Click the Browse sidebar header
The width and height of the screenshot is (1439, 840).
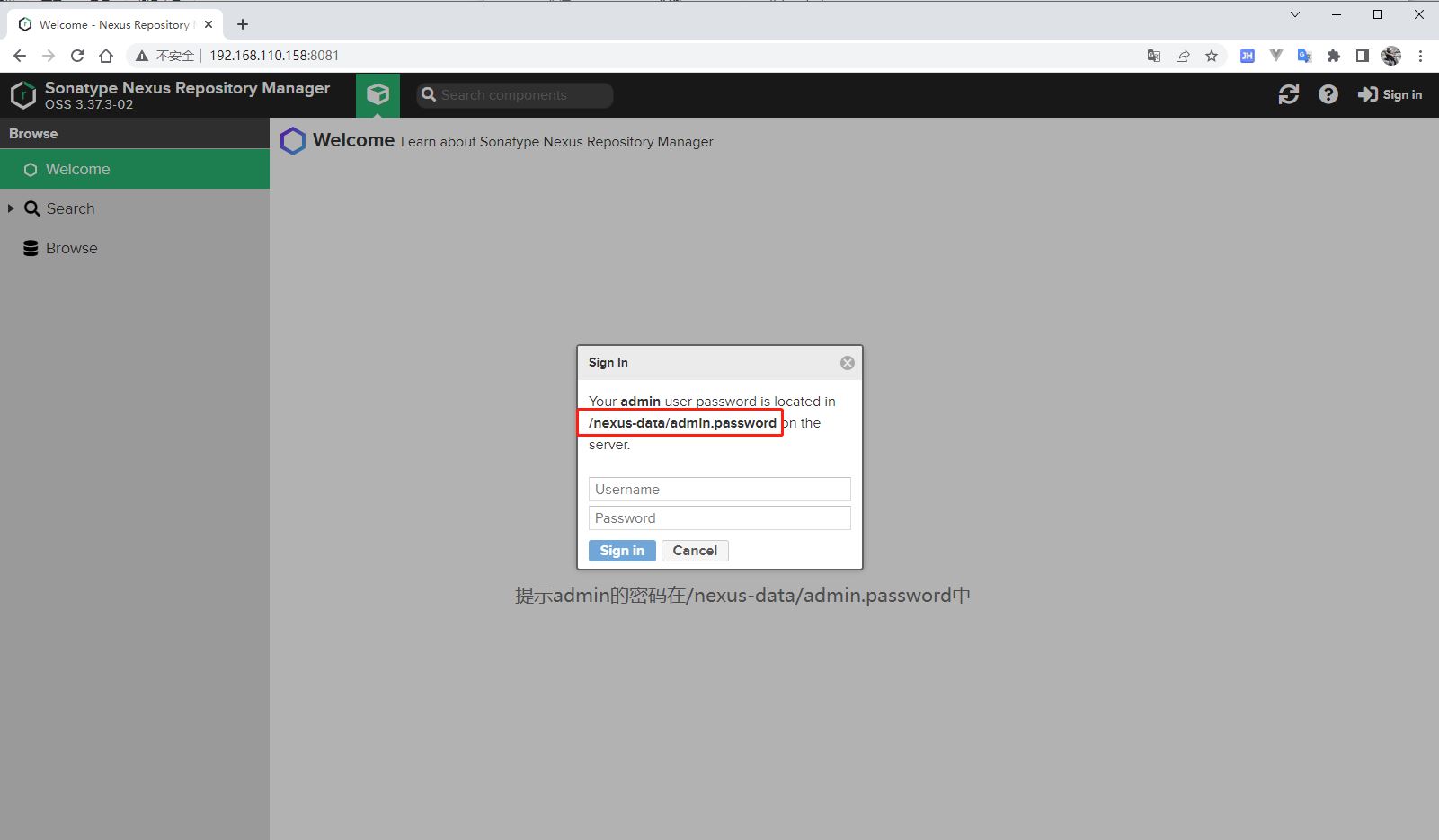pyautogui.click(x=135, y=133)
